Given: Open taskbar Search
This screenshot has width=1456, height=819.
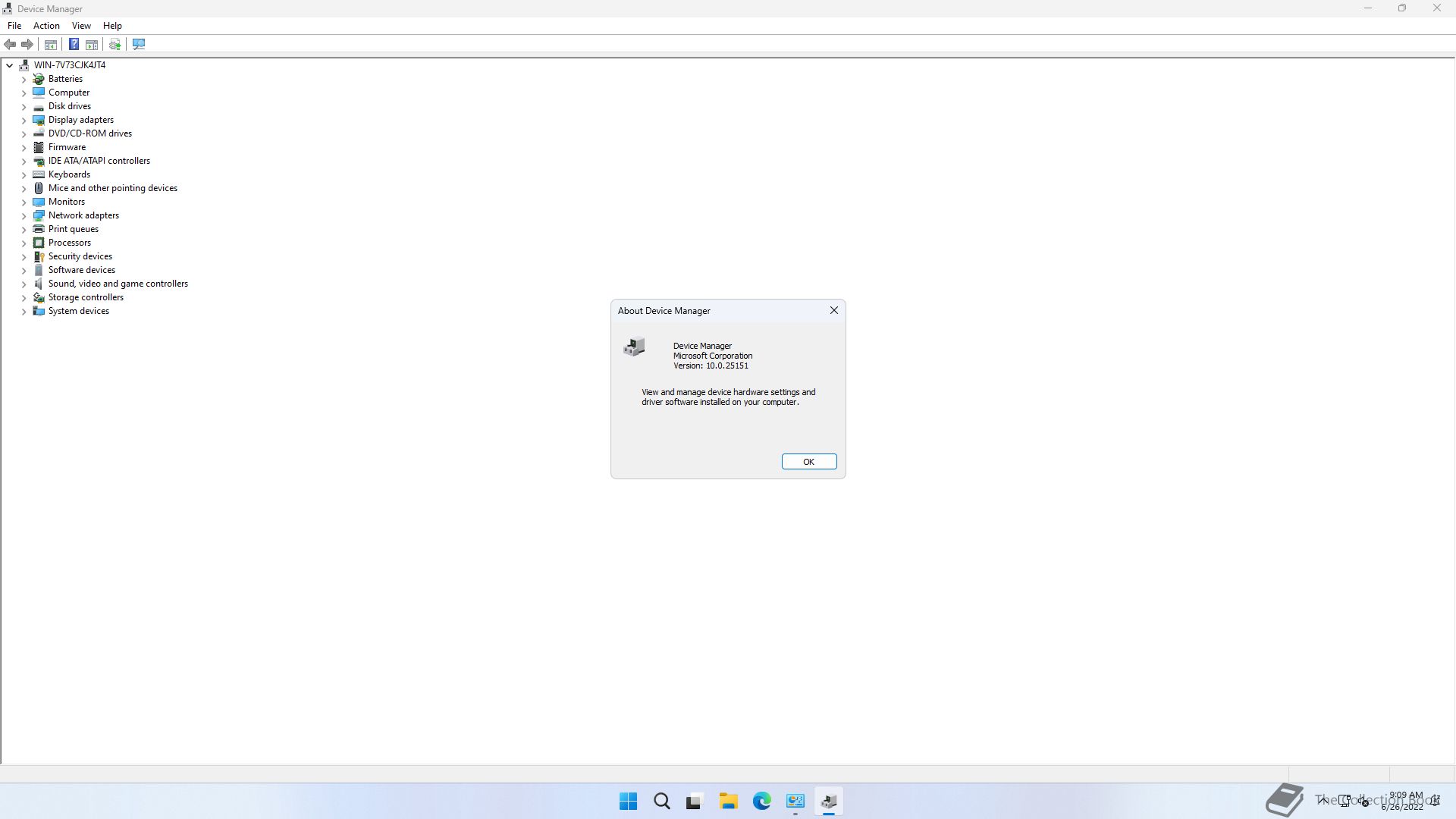Looking at the screenshot, I should 661,802.
